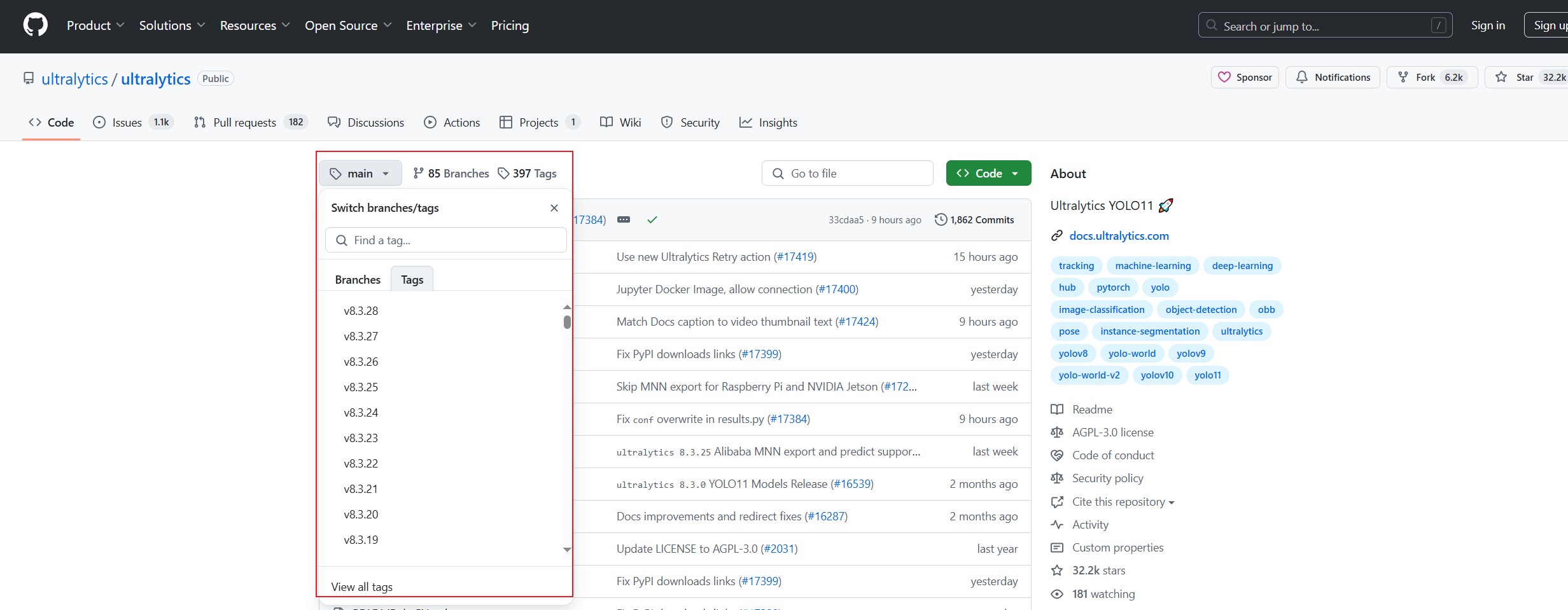Switch to the Issues tab
1568x610 pixels.
(132, 122)
